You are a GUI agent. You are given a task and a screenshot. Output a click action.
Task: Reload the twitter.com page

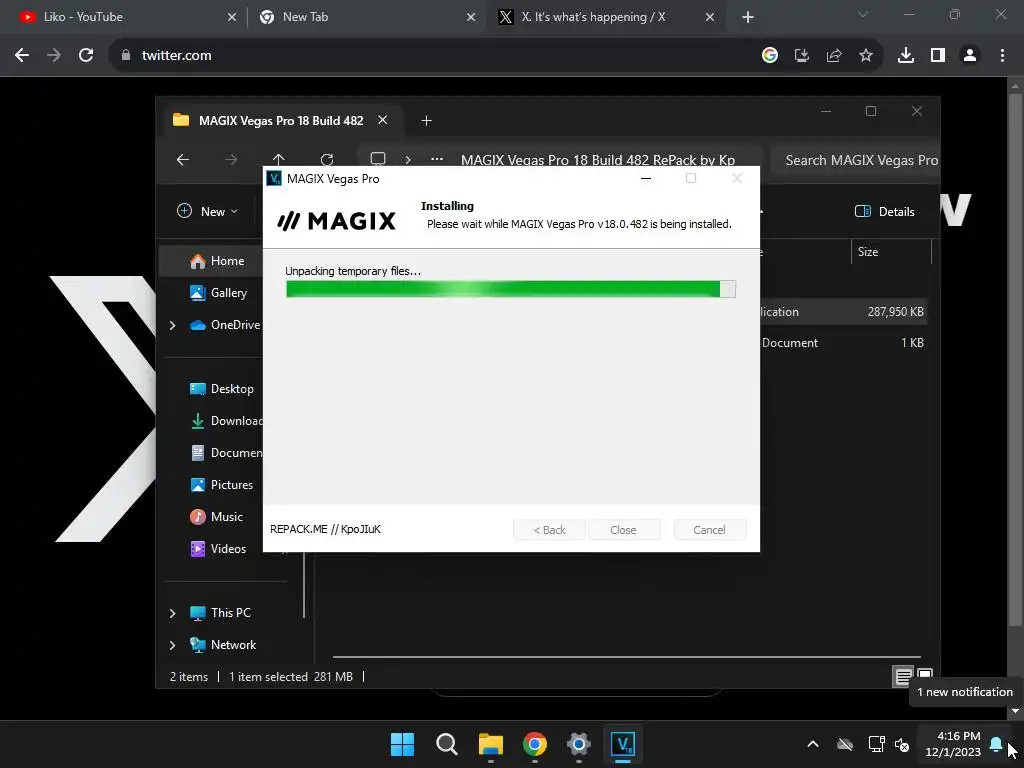click(x=86, y=56)
